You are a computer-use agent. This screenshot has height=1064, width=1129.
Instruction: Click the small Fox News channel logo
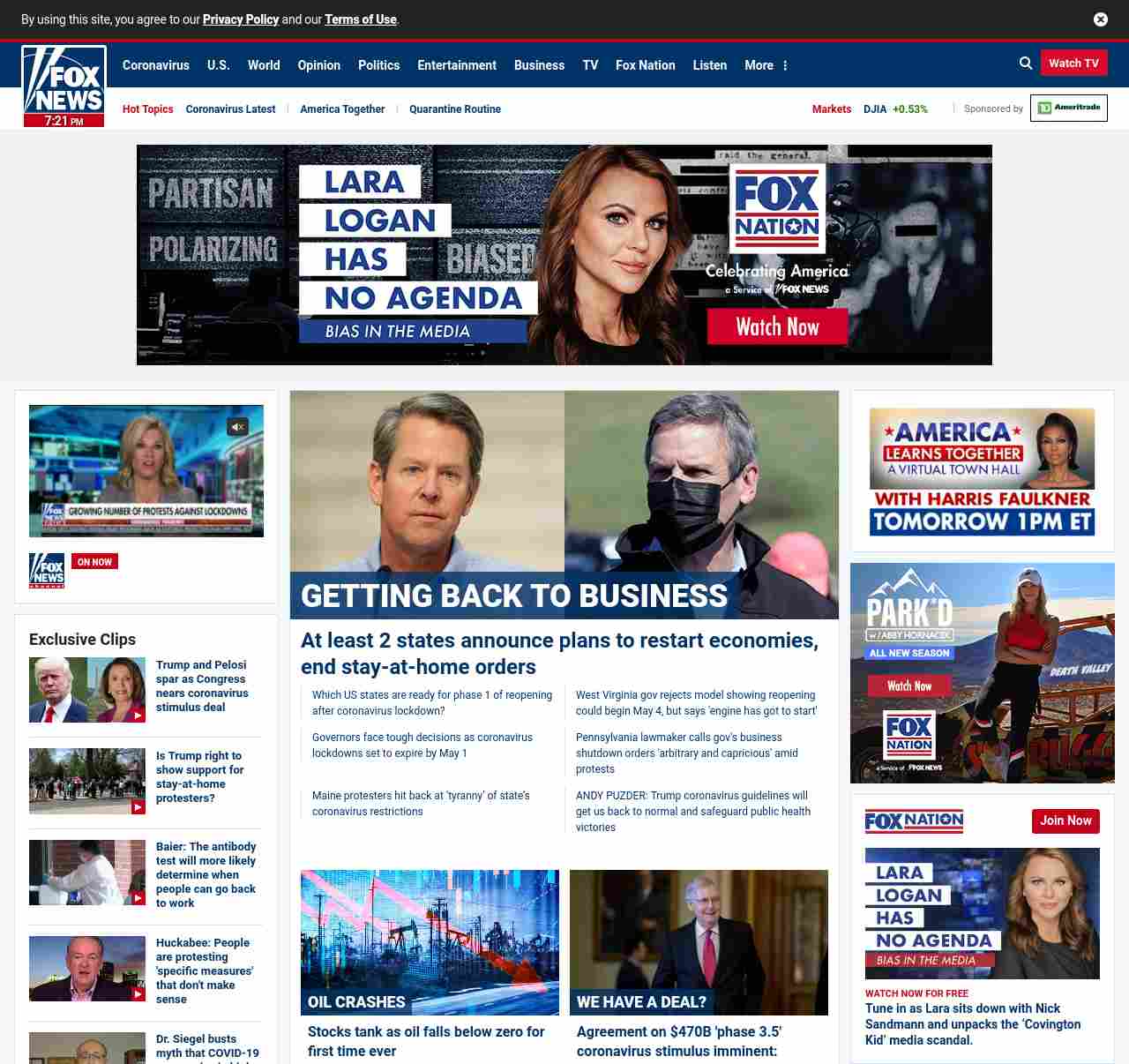click(47, 570)
